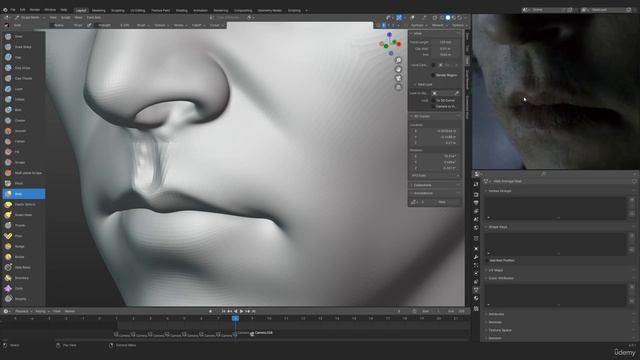Screen dimensions: 640x360
Task: Select the Fill brush
Action: 24,152
